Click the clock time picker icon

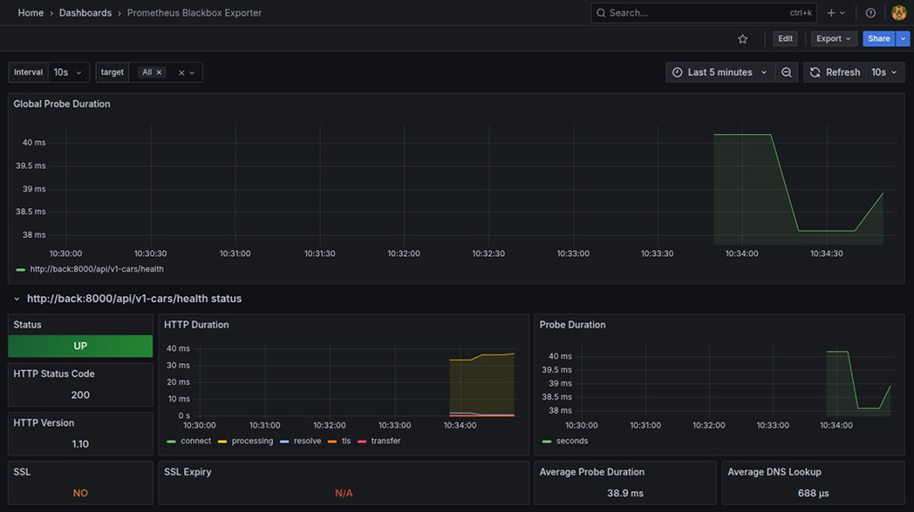[677, 72]
